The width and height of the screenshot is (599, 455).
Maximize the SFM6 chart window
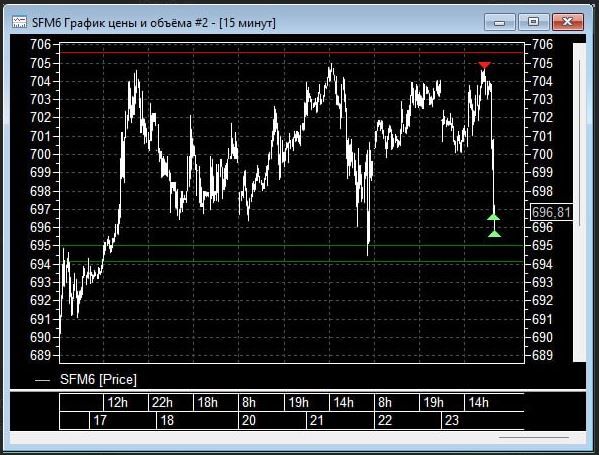[x=533, y=22]
